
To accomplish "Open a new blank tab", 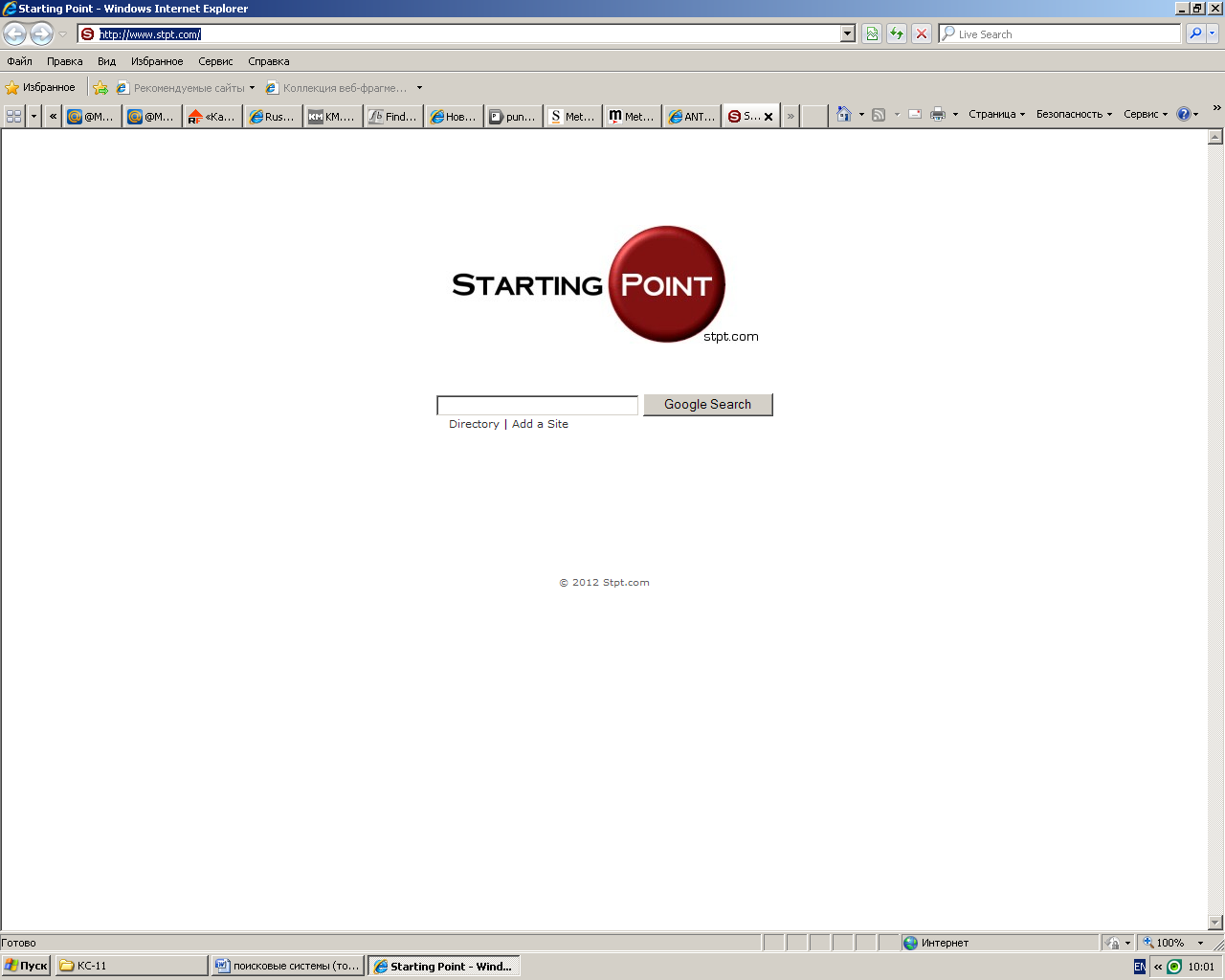I will (x=814, y=116).
